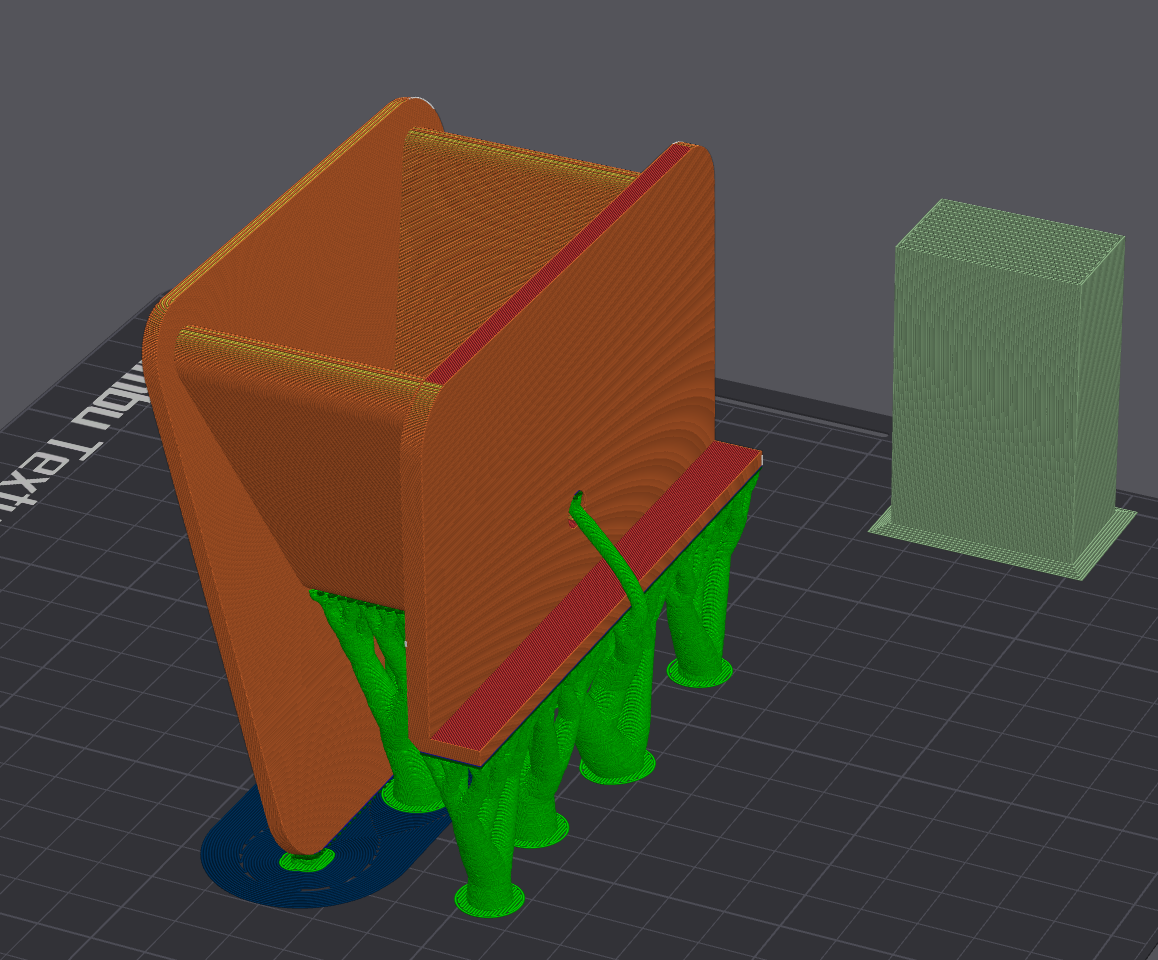Select the light green prime tower
The height and width of the screenshot is (960, 1158).
[1004, 388]
